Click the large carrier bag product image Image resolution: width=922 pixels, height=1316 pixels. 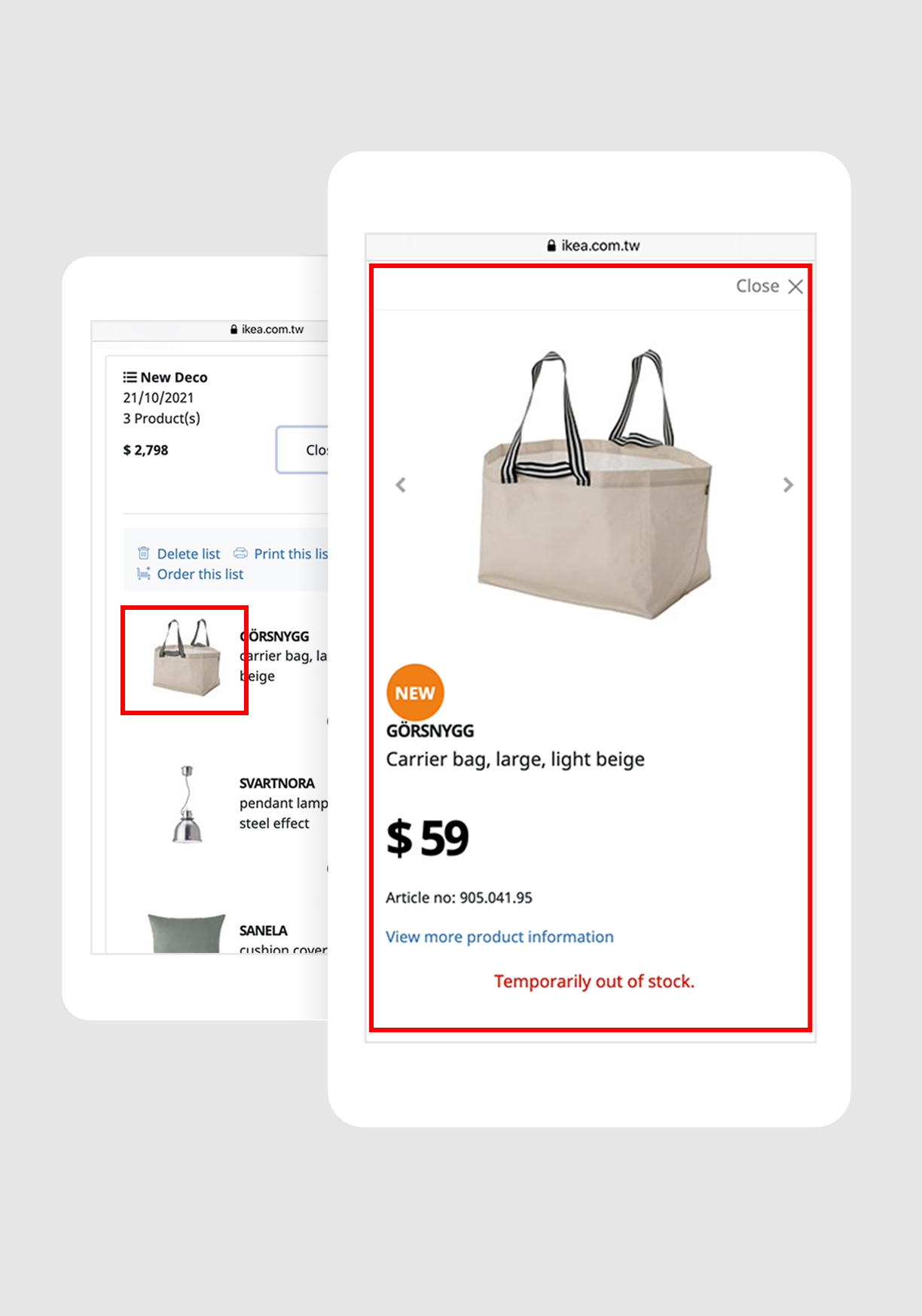[595, 485]
